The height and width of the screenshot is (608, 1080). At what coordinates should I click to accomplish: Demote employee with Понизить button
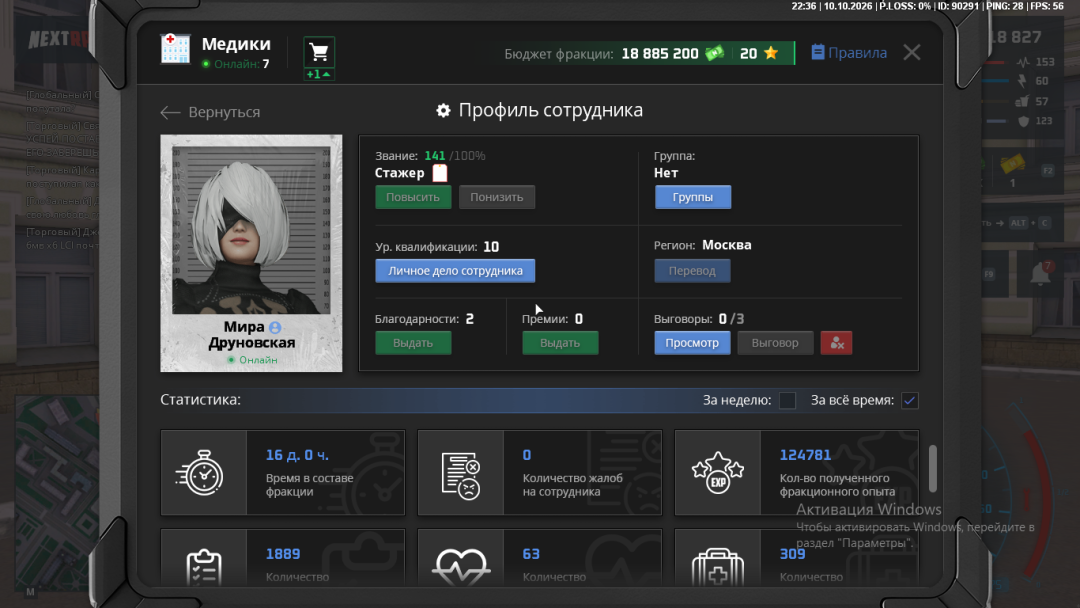[497, 197]
